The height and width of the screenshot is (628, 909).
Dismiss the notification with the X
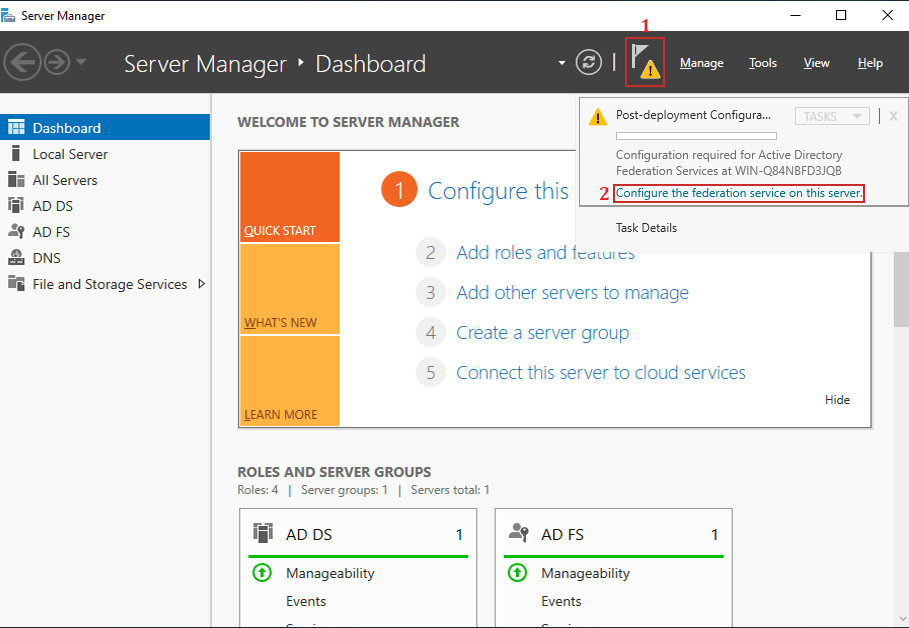pos(893,116)
